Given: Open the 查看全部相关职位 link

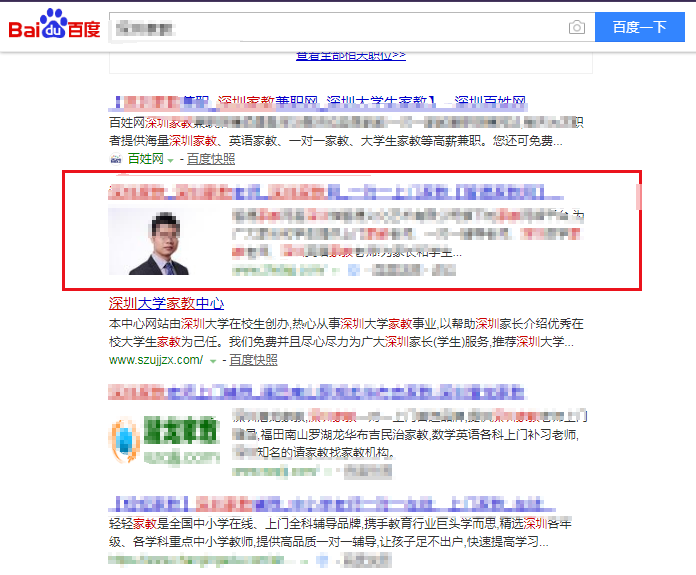Looking at the screenshot, I should point(350,56).
